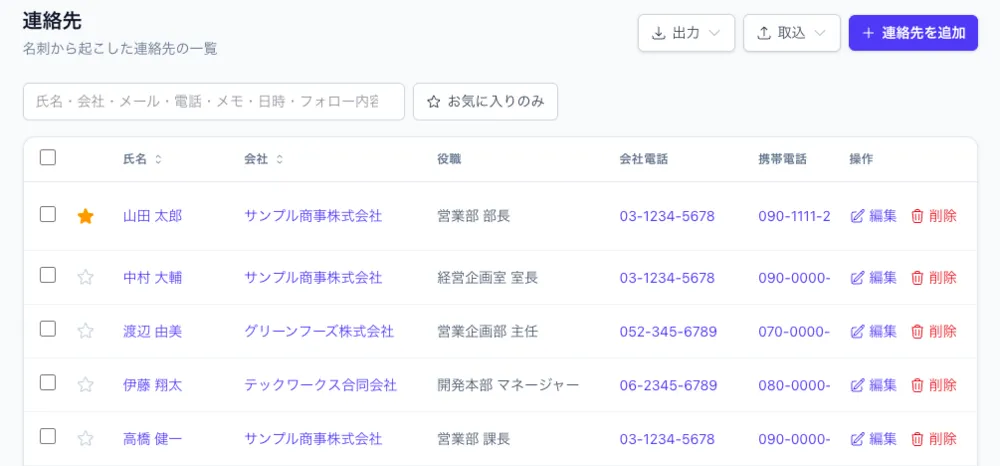This screenshot has height=466, width=1000.
Task: Open contact name 中村 大輔
Action: coord(152,277)
